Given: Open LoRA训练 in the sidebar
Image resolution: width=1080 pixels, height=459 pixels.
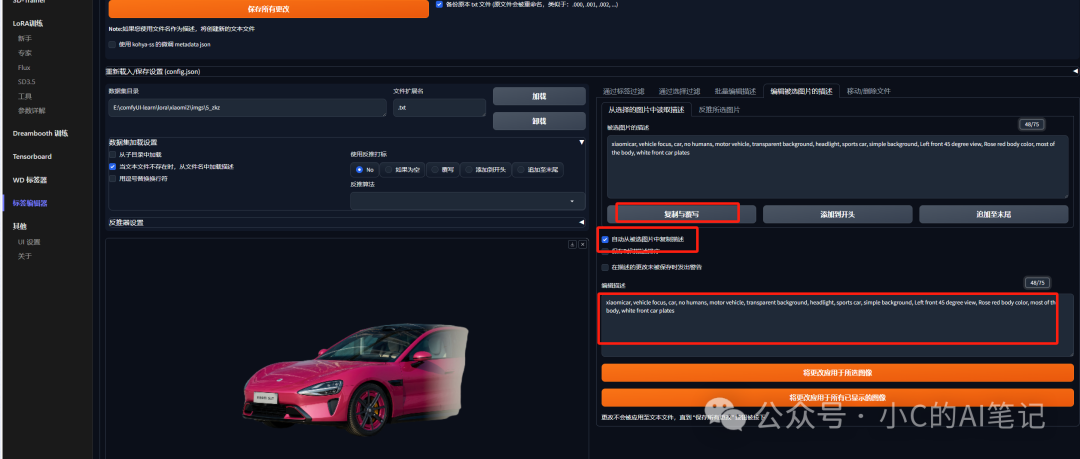Looking at the screenshot, I should pos(28,23).
